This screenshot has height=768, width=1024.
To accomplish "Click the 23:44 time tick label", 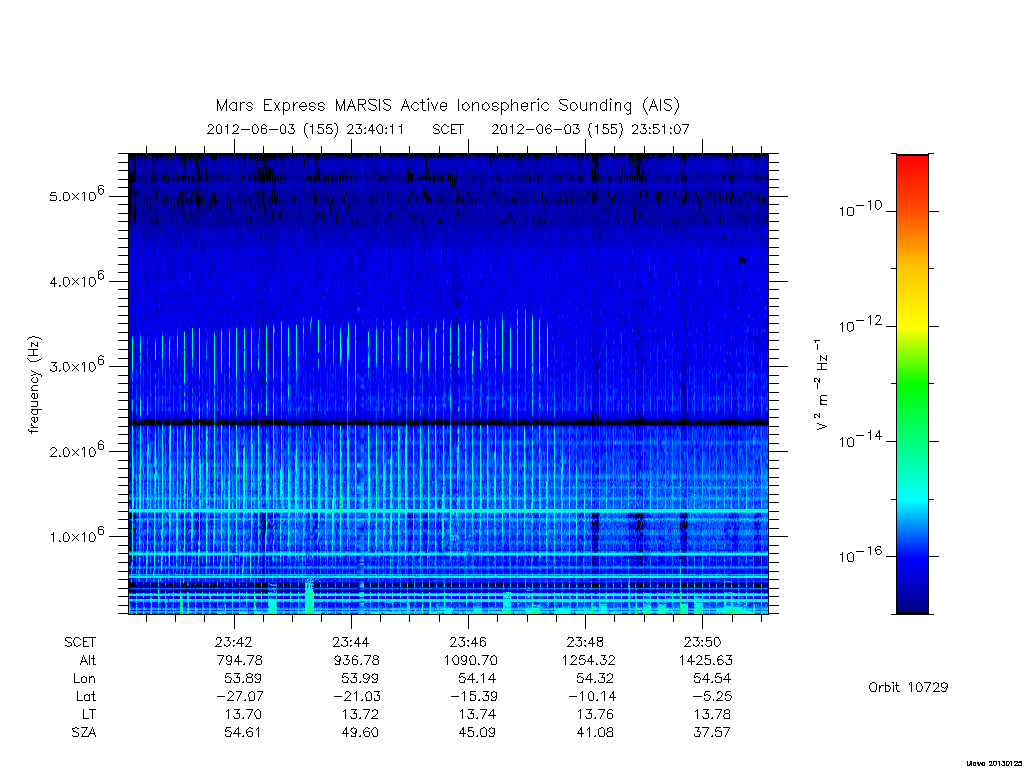I will [x=351, y=643].
